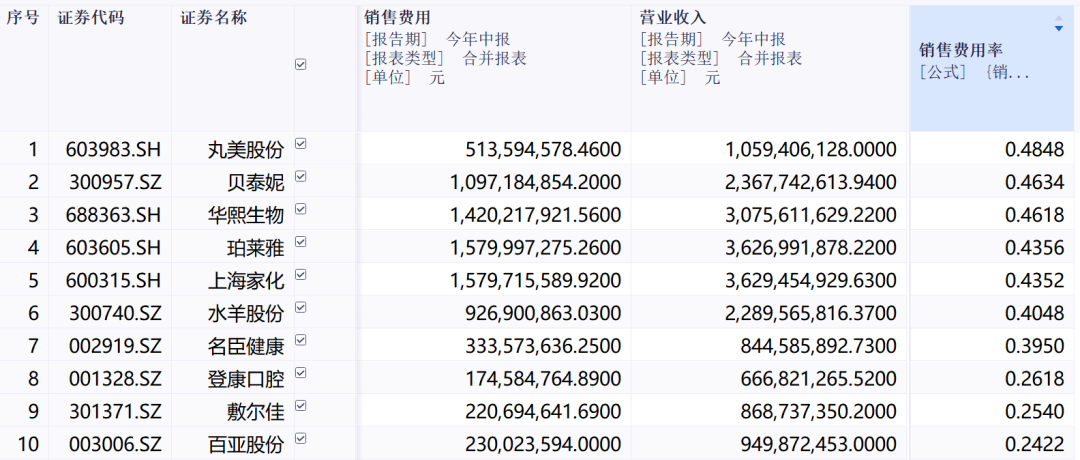
Task: Select stock code 603605.SH
Action: click(114, 248)
